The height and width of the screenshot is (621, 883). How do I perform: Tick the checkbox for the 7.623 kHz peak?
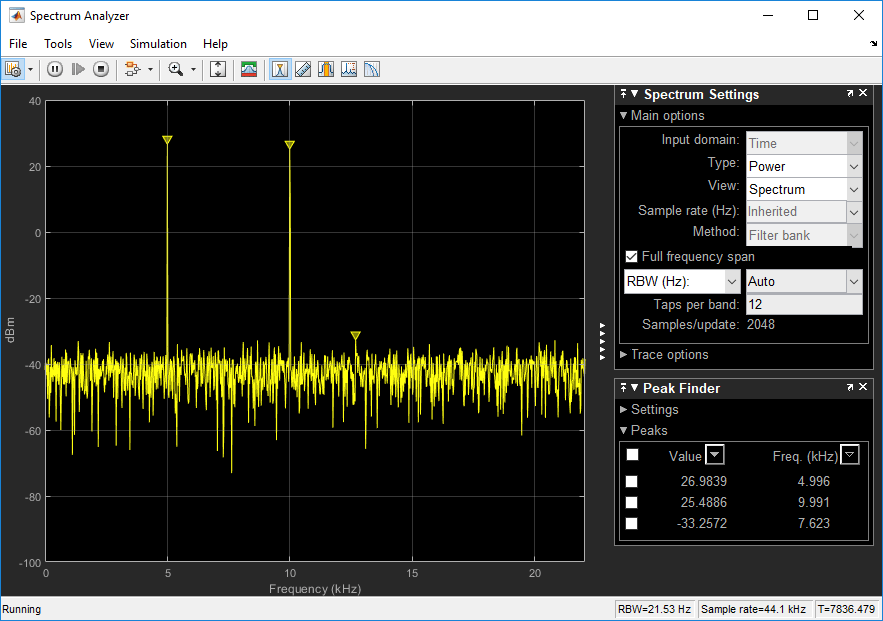(x=631, y=523)
